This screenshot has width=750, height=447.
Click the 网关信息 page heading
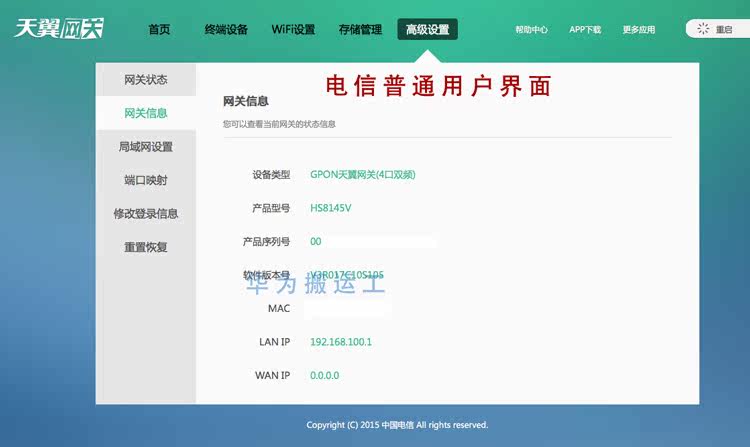pos(246,101)
